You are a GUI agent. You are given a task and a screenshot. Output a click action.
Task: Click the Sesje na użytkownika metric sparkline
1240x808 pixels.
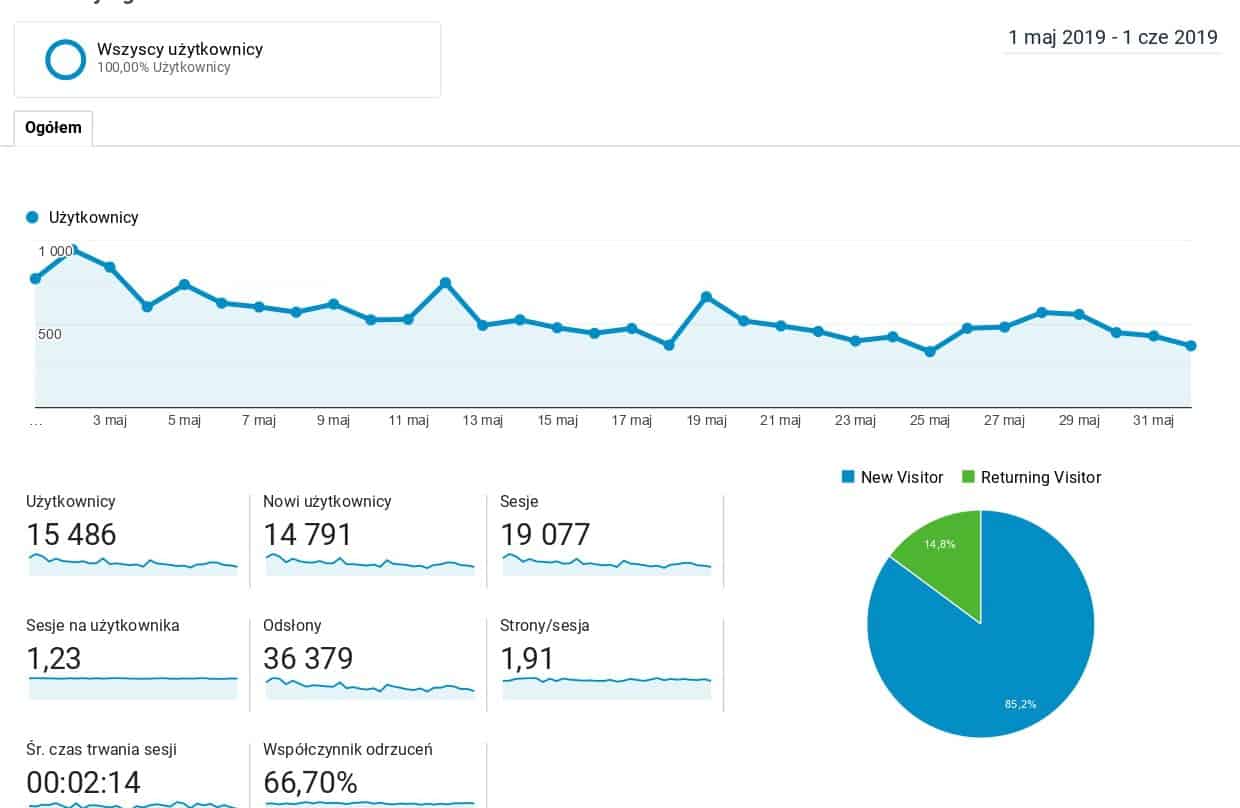(133, 680)
